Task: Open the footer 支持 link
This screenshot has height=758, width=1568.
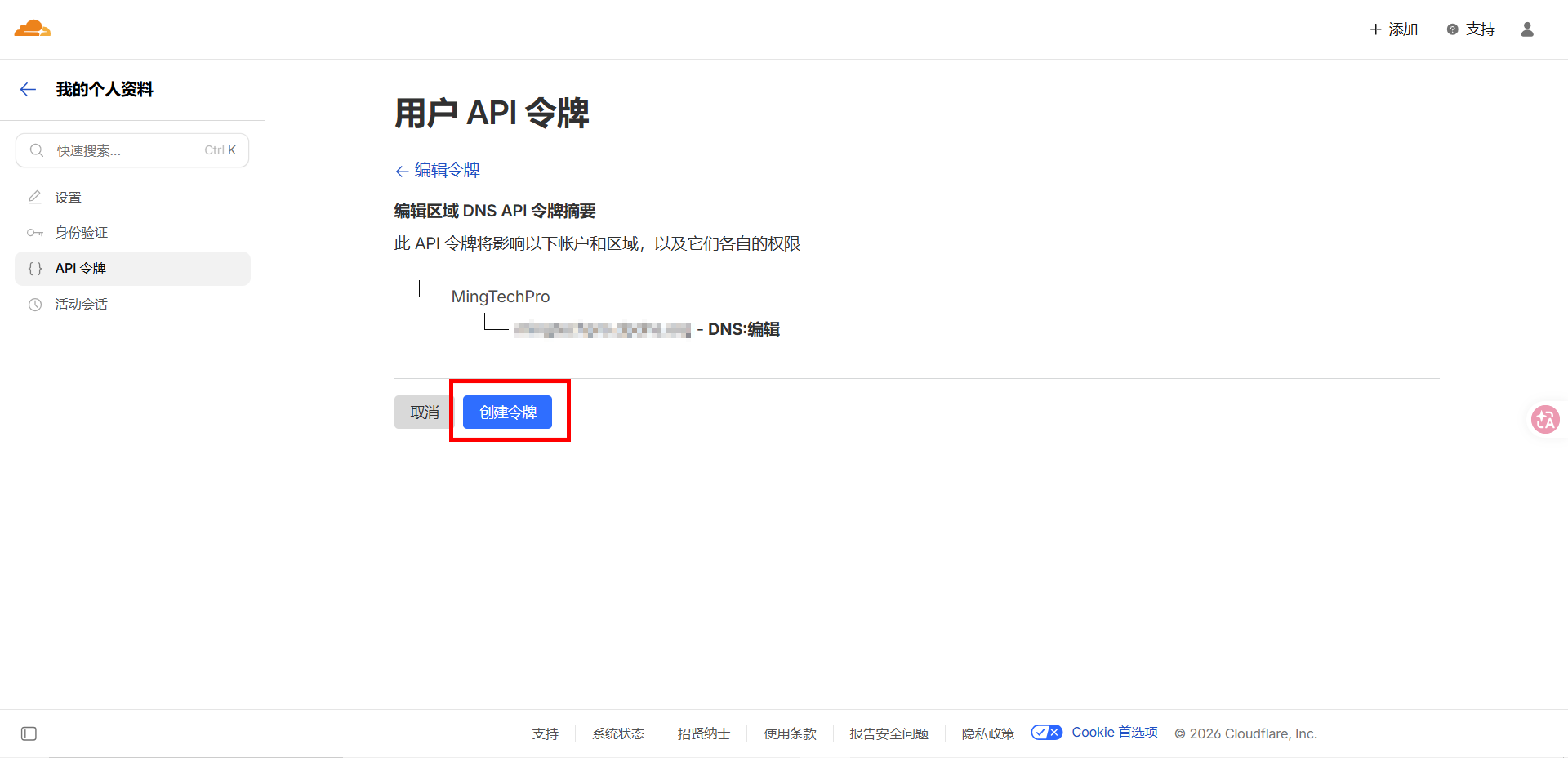Action: pos(546,733)
